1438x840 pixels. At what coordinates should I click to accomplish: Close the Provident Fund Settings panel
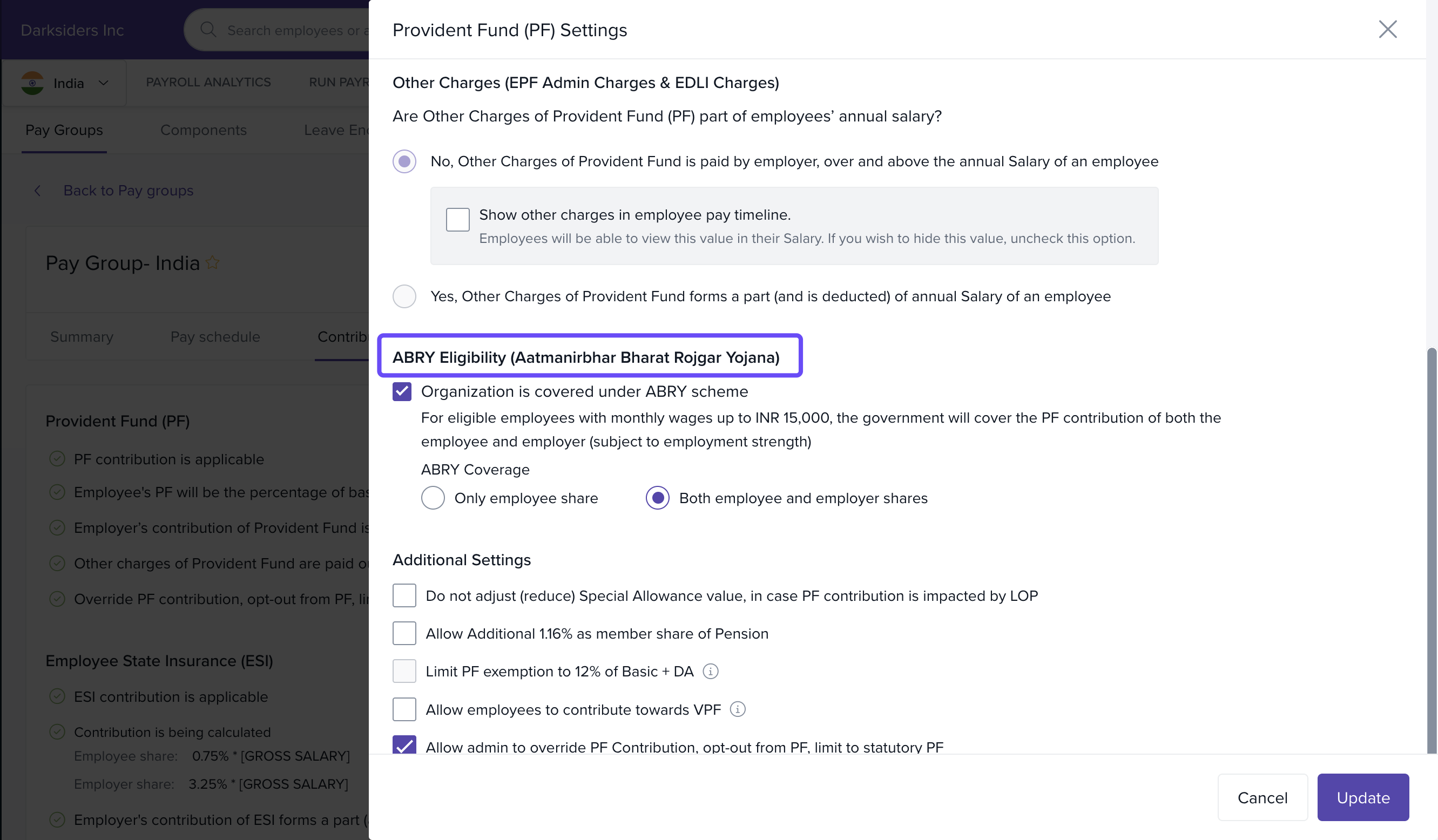[1387, 30]
